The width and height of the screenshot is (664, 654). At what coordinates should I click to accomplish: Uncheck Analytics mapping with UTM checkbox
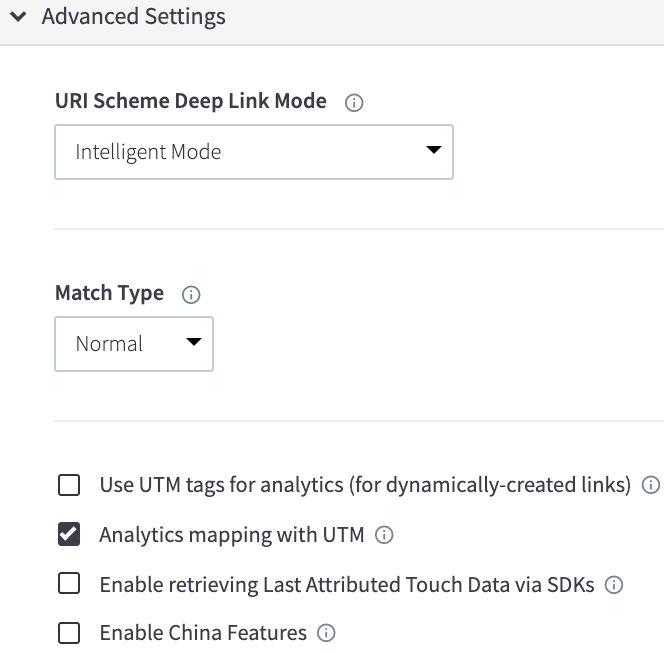click(69, 535)
